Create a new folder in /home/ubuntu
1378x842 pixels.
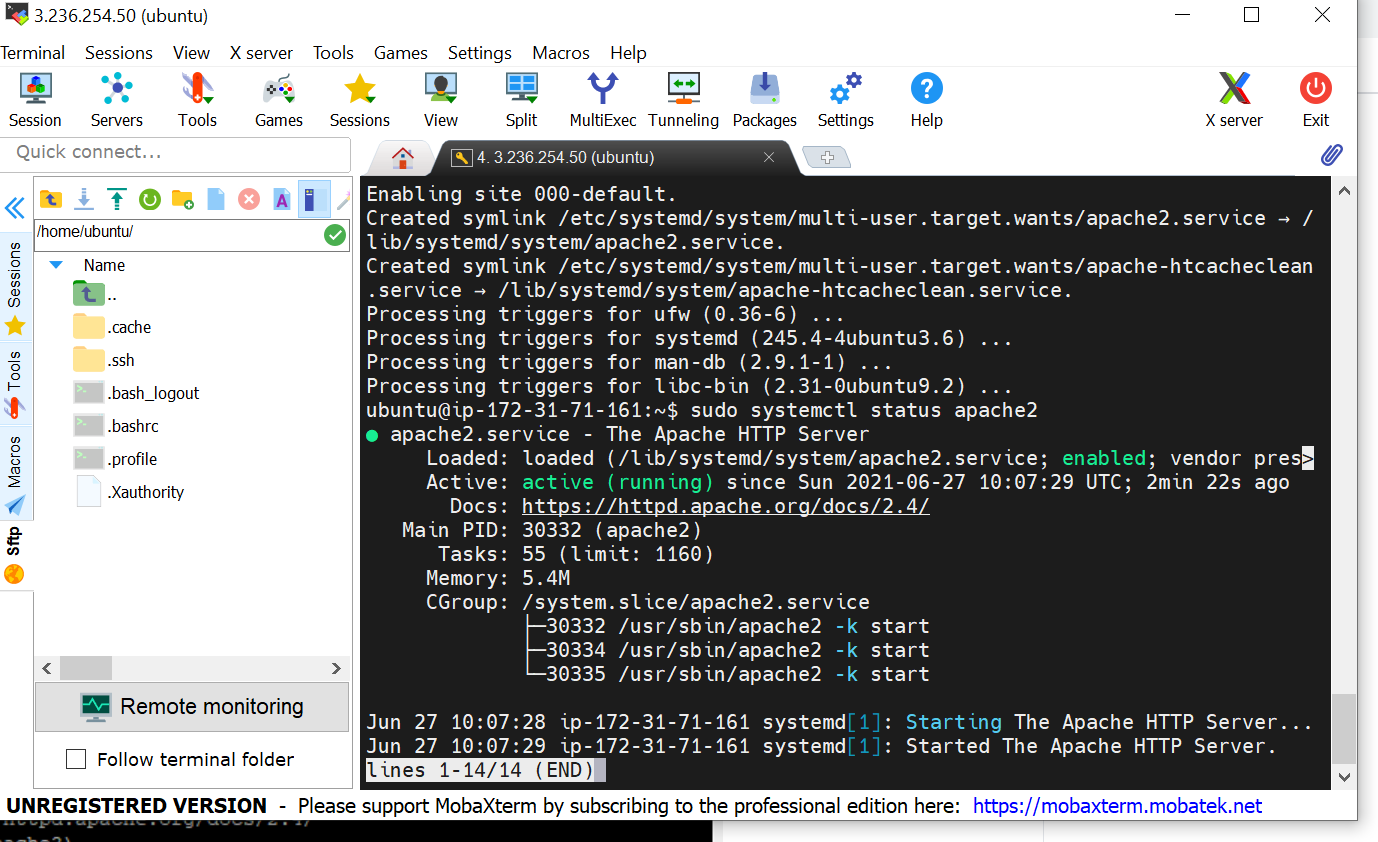pyautogui.click(x=183, y=199)
